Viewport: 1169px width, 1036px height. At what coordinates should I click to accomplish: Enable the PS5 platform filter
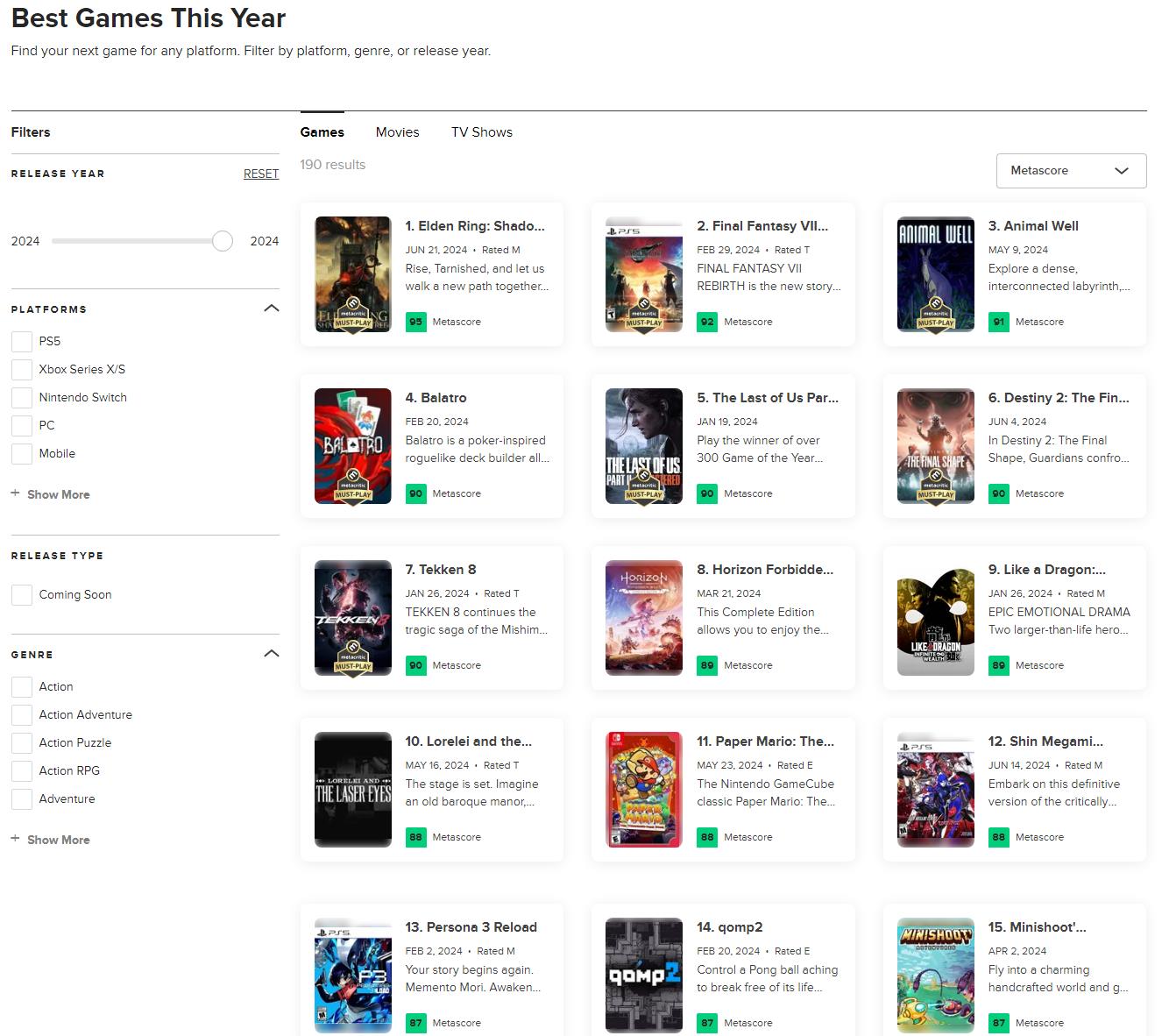[21, 341]
